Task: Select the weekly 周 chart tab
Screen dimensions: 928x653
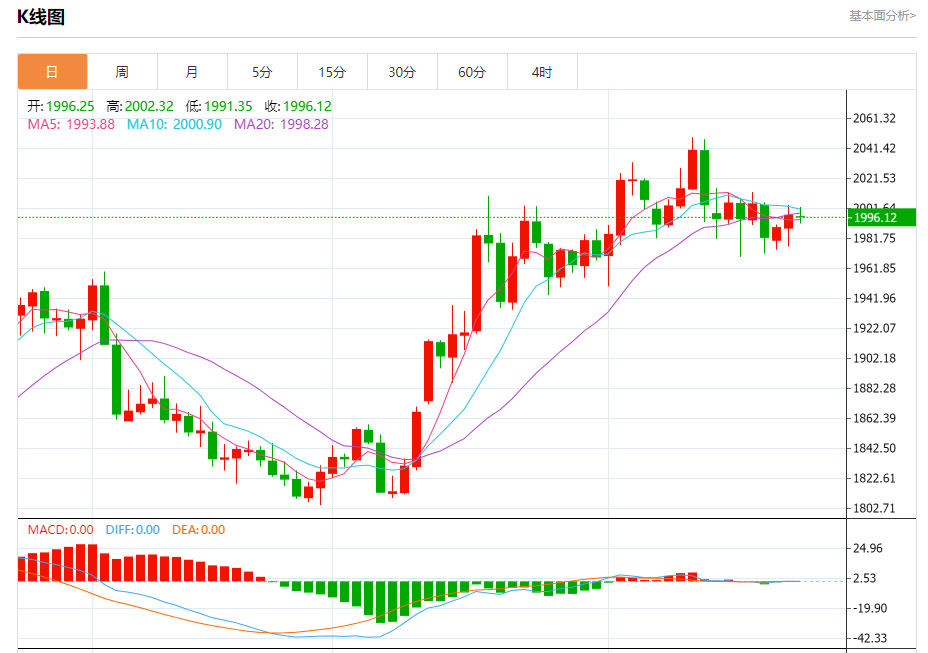Action: [x=123, y=72]
